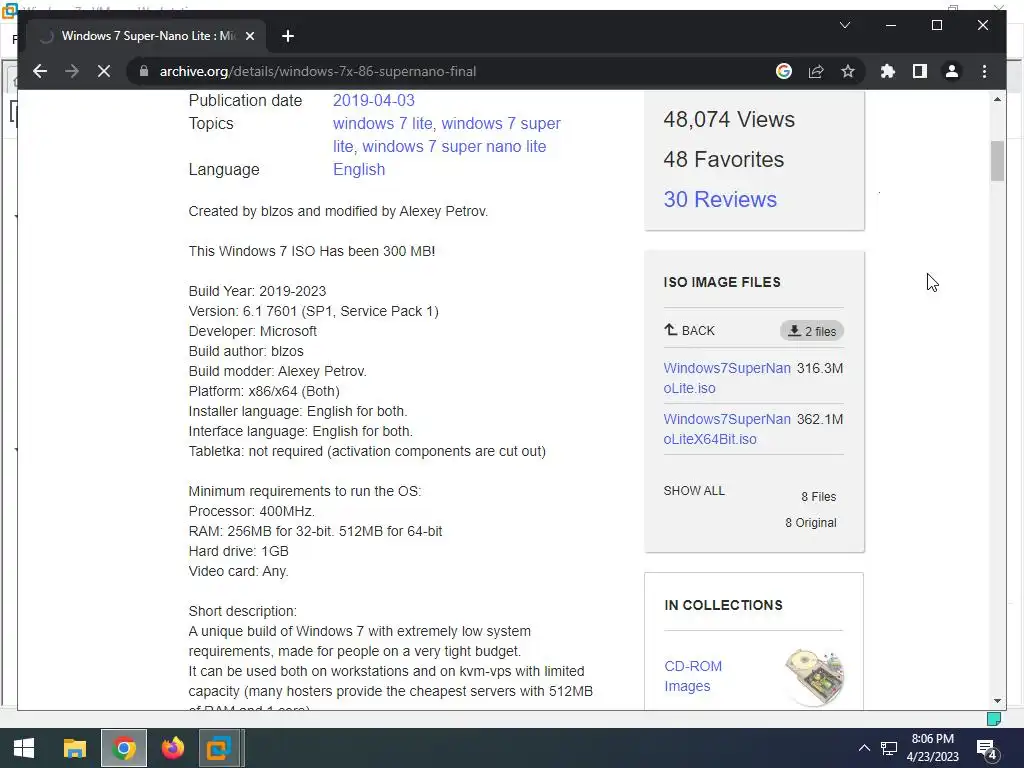Click the 48,074 Views text

coord(729,120)
